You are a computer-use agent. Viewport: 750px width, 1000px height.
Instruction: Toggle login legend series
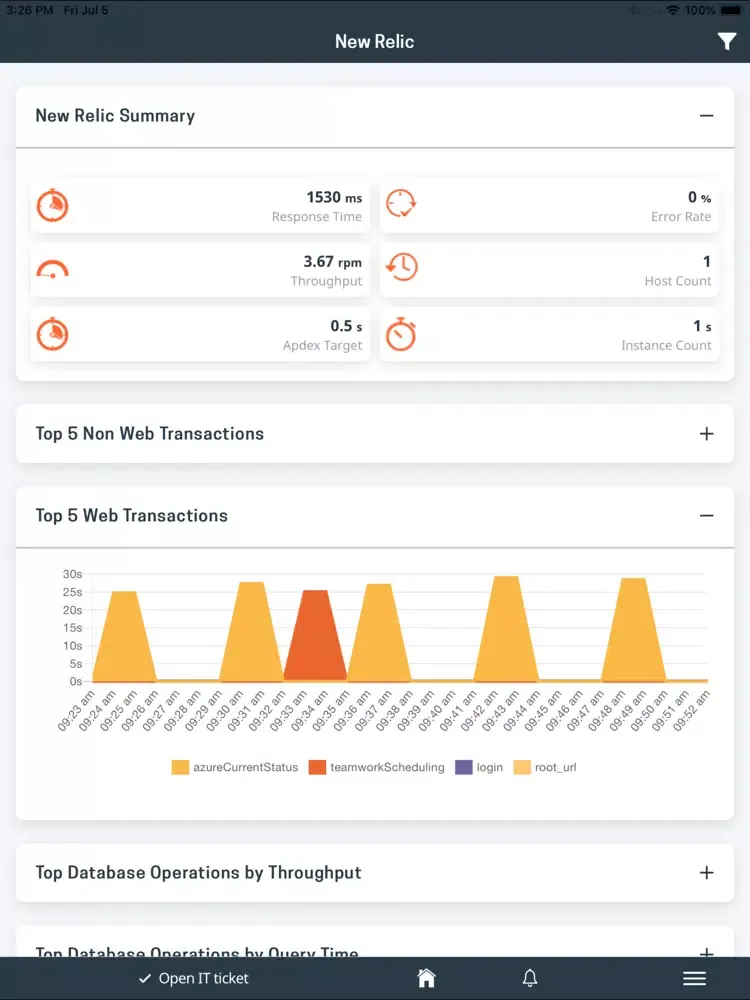pos(479,767)
